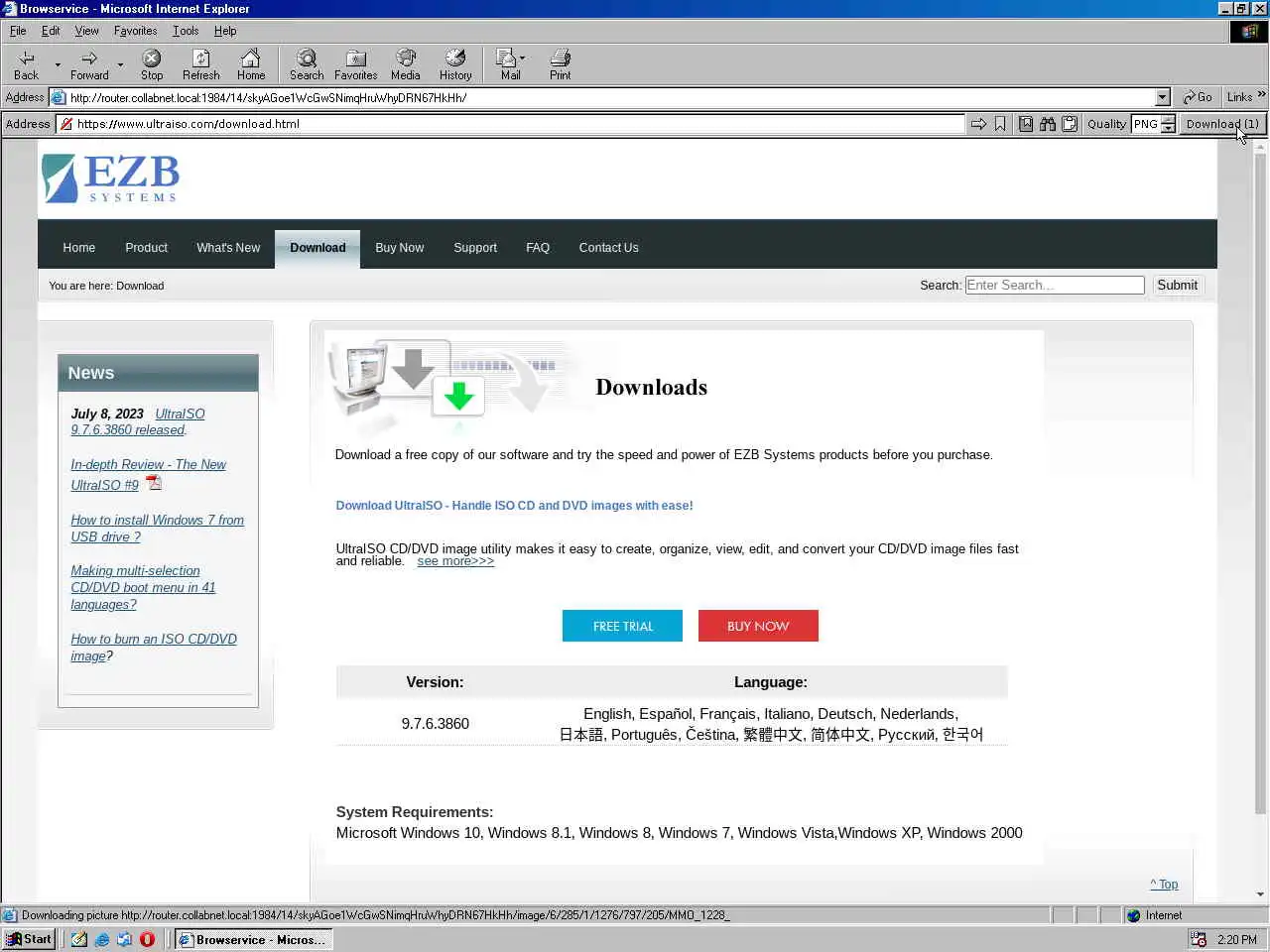Click the IE throbber Windows logo
This screenshot has height=952, width=1270.
coord(1249,31)
